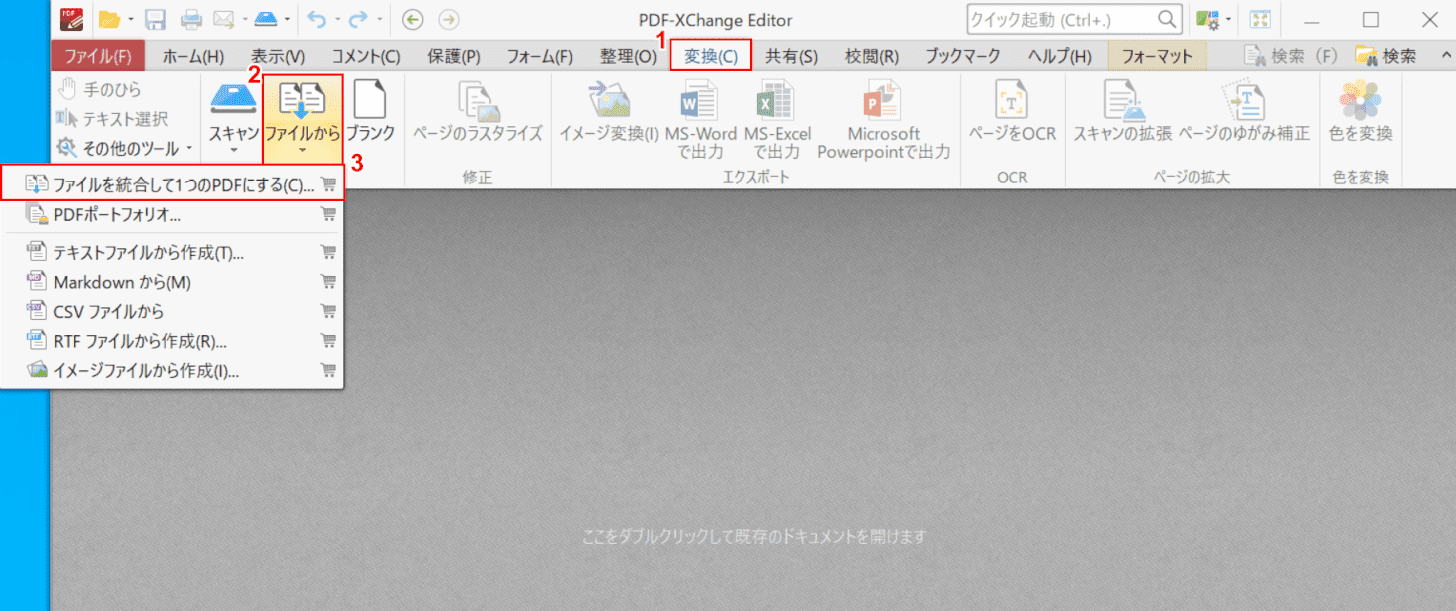Click the Open folder icon in quick toolbar
Screen dimensions: 1456x611
click(x=109, y=19)
